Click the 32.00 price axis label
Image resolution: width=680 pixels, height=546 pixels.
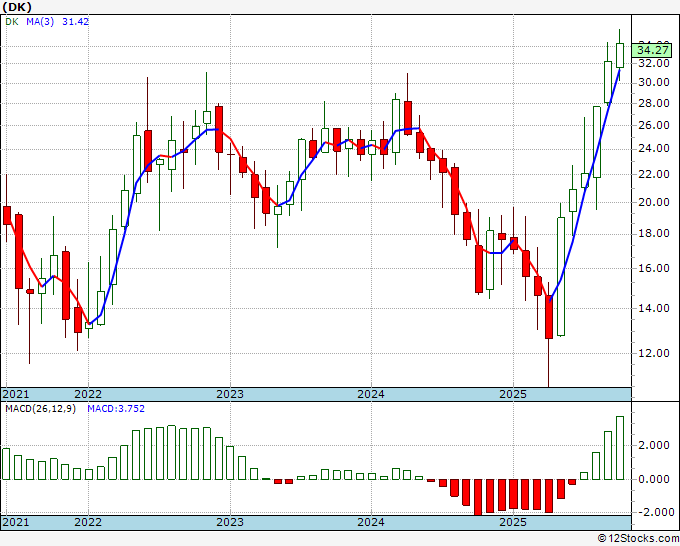[654, 63]
